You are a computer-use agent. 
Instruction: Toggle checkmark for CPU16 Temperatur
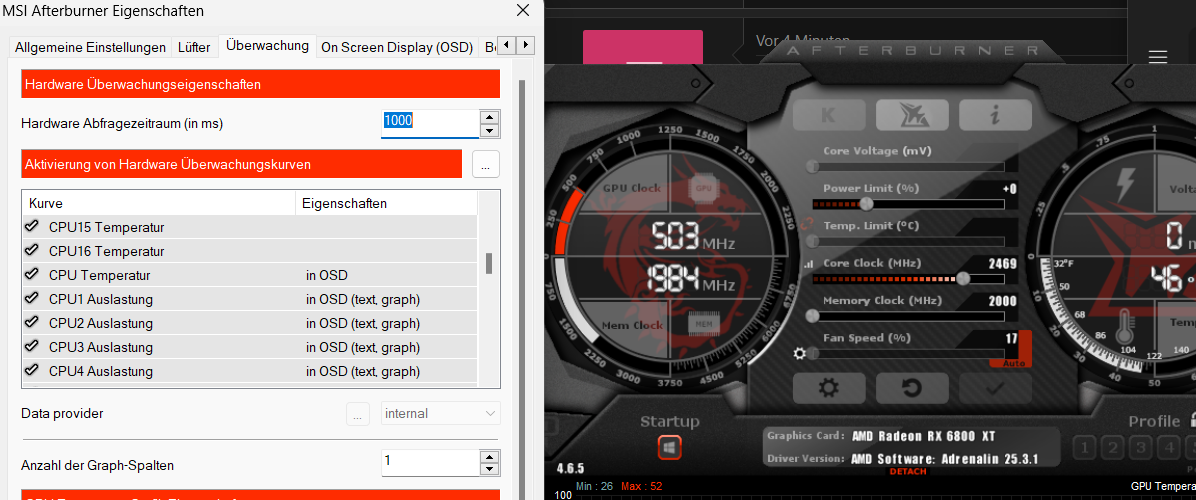[x=31, y=251]
